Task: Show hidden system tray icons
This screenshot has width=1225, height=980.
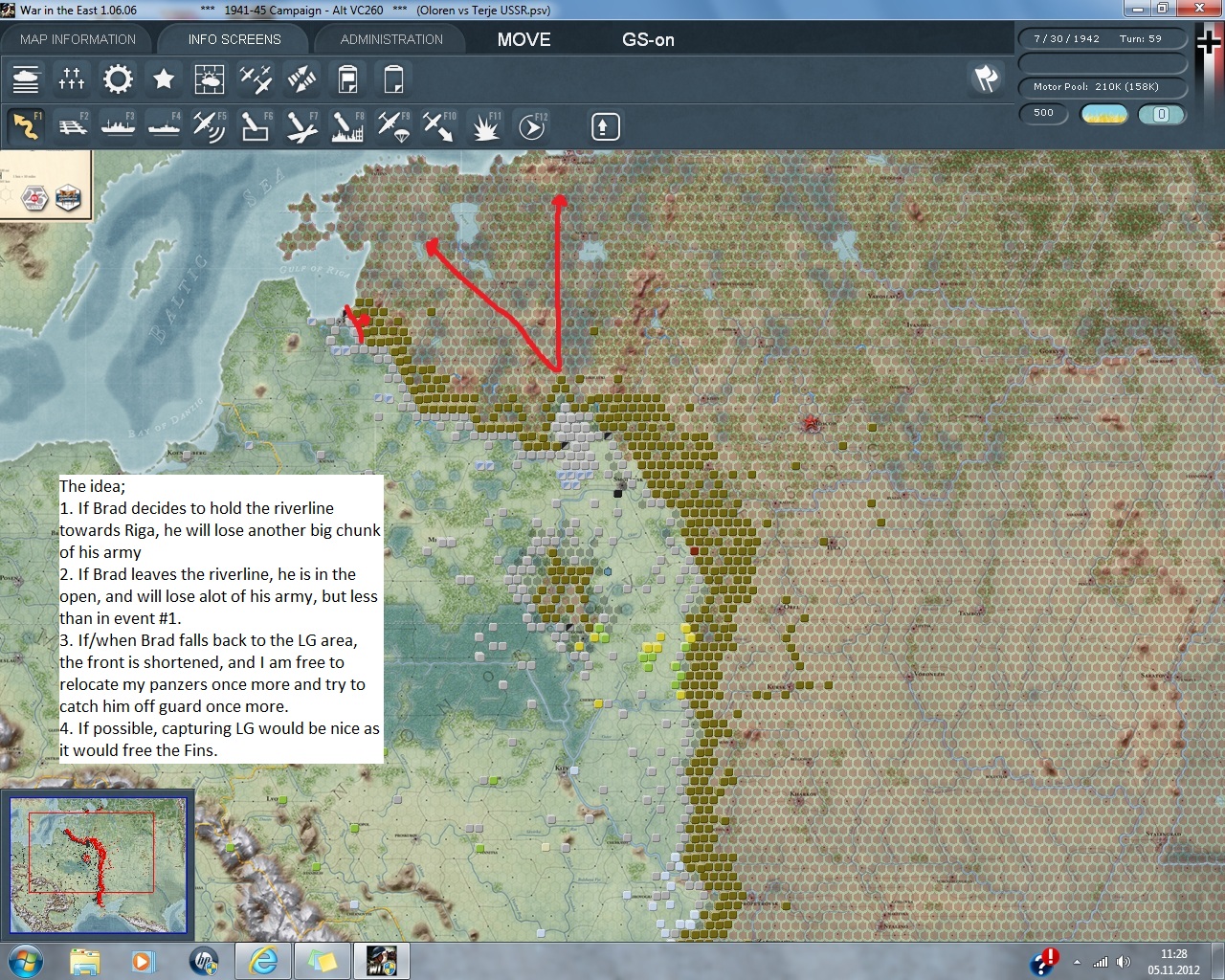Action: point(1078,962)
